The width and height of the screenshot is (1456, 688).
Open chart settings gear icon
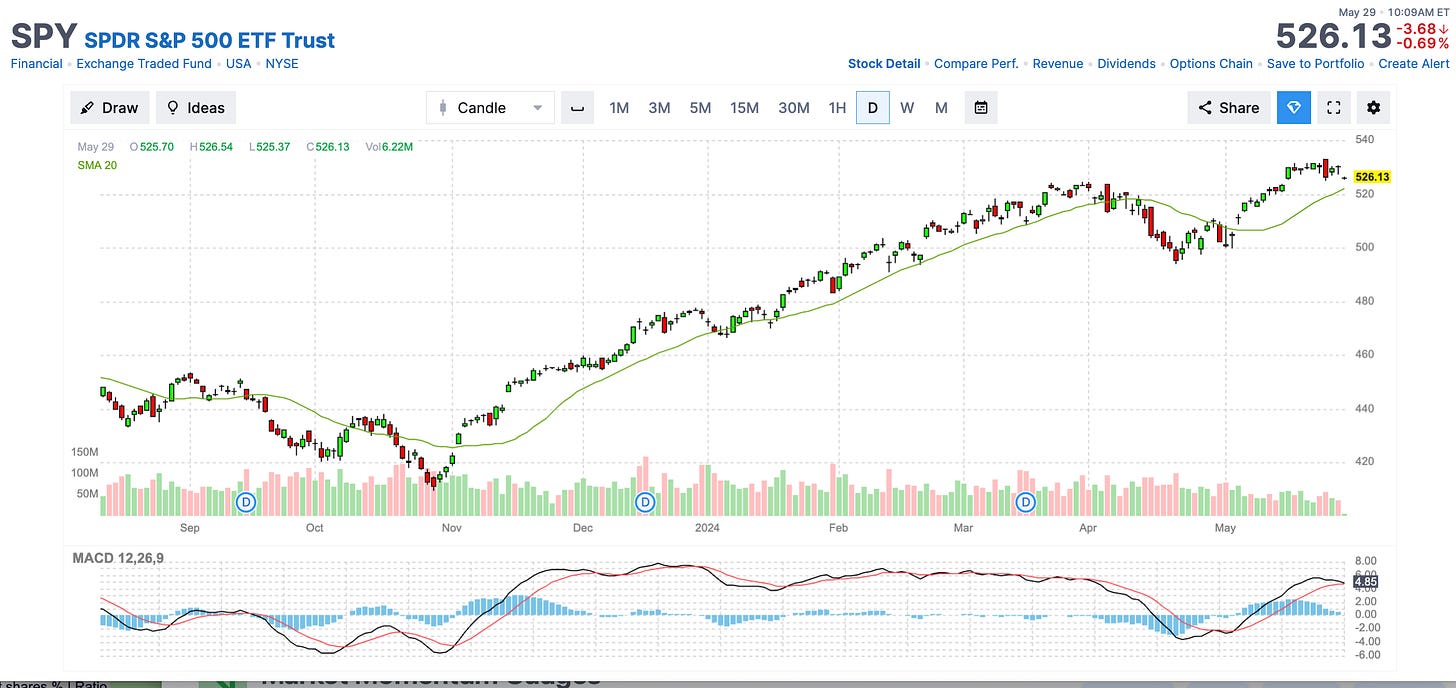click(1373, 108)
